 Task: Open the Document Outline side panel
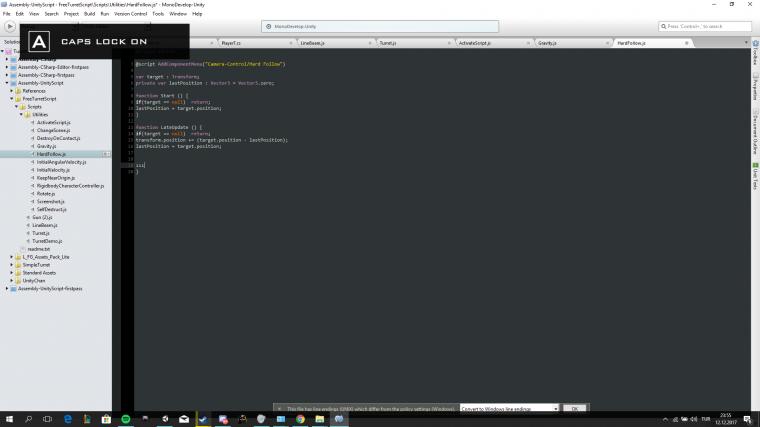755,132
